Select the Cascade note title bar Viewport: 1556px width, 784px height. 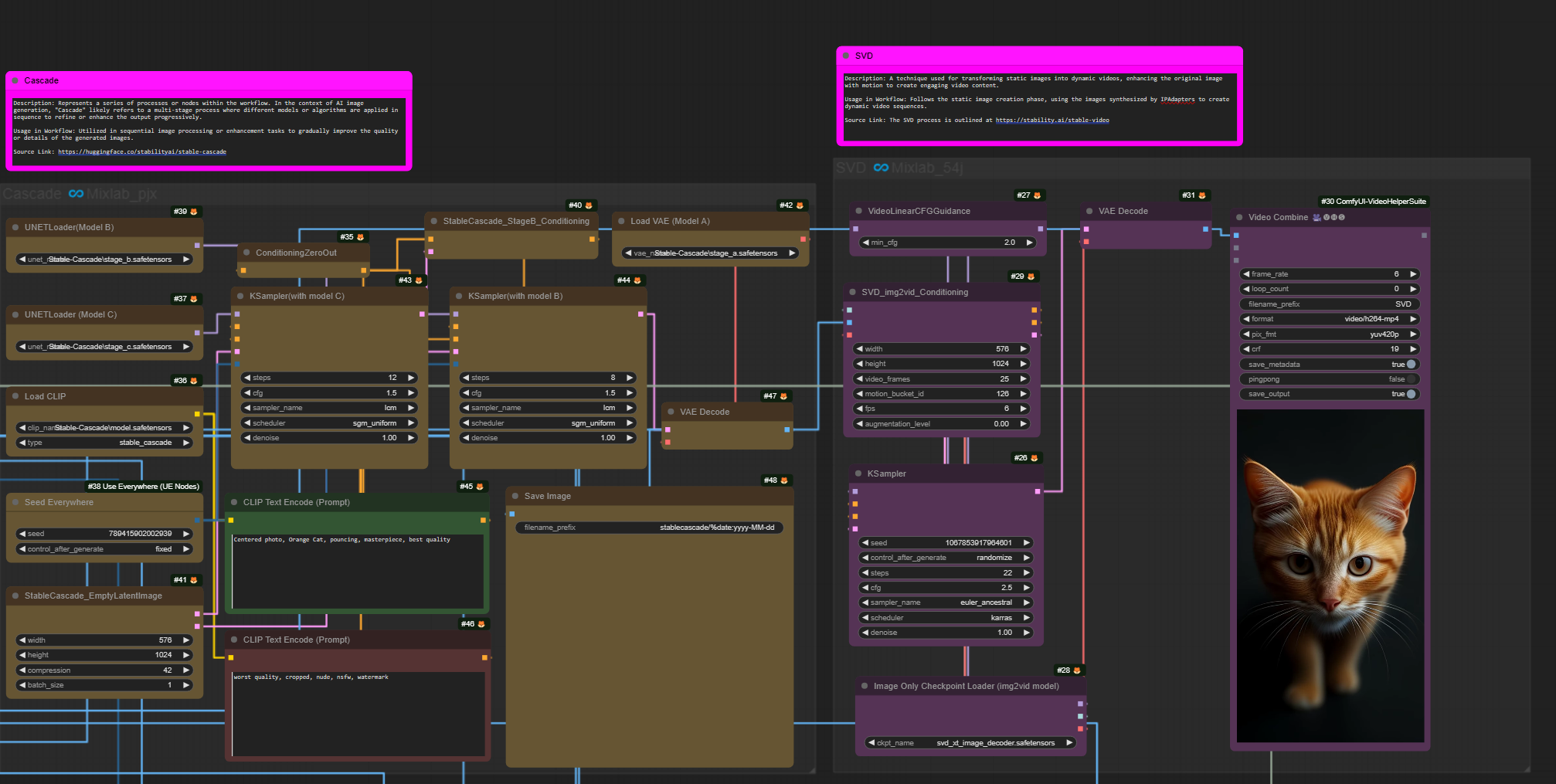tap(209, 80)
